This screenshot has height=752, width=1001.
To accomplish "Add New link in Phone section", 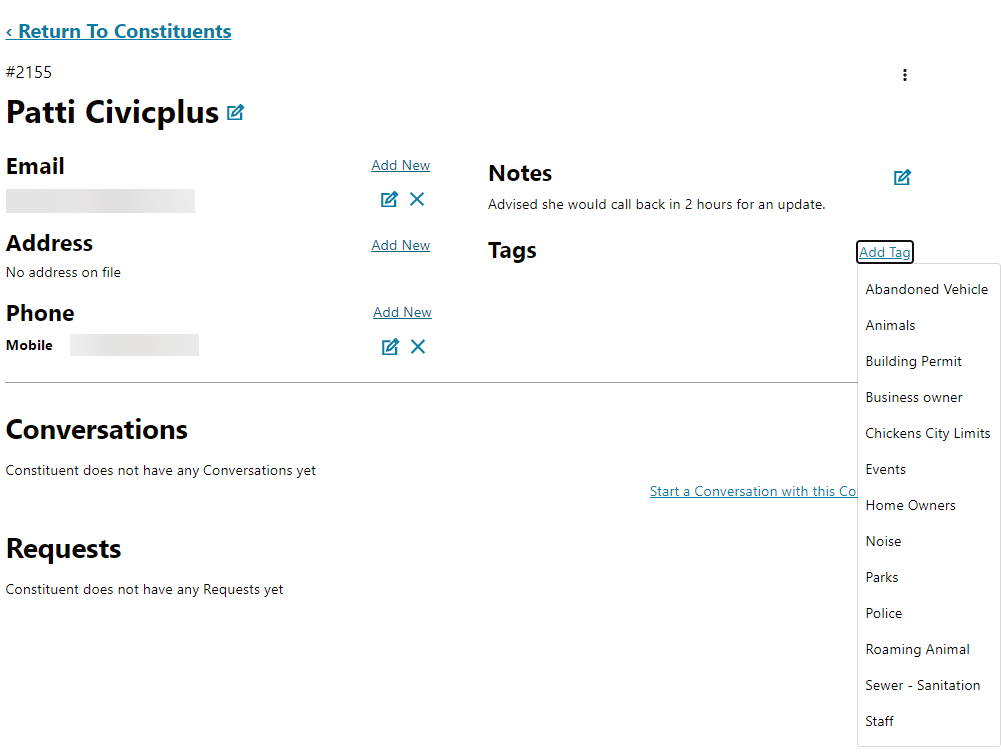I will (x=402, y=312).
